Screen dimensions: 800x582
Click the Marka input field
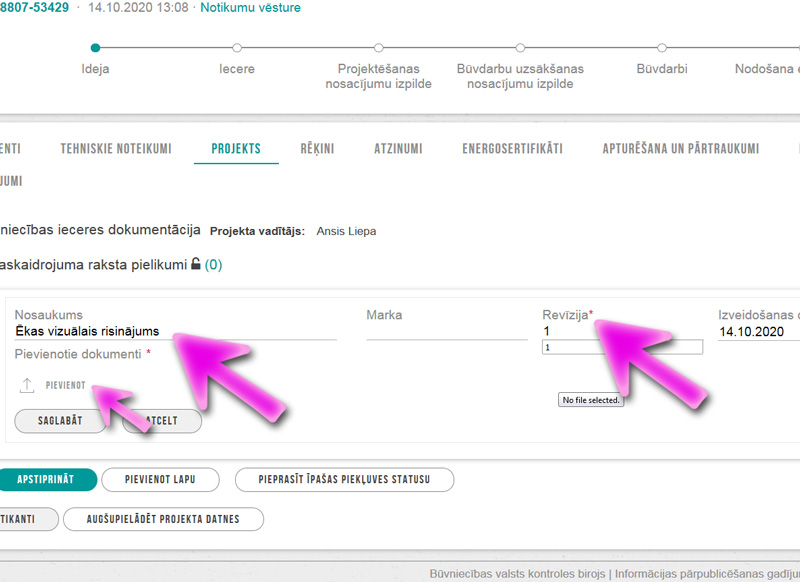[446, 332]
